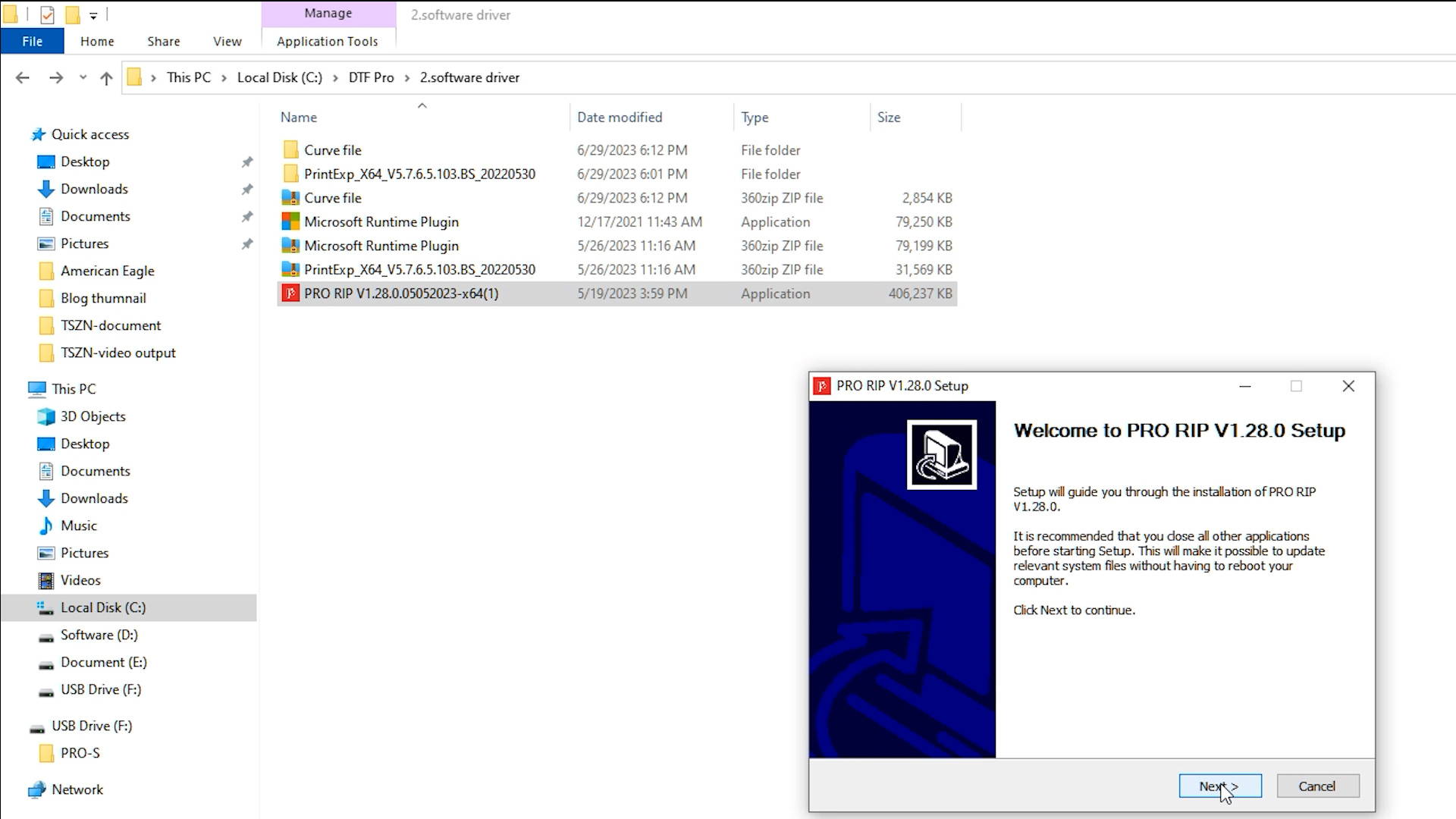Open the recent locations dropdown arrow

(83, 77)
